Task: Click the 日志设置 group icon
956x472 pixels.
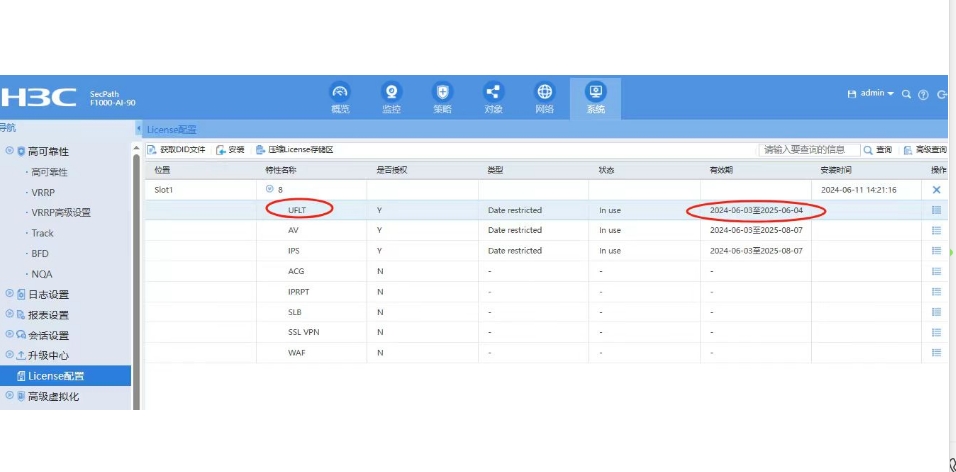Action: (x=21, y=295)
